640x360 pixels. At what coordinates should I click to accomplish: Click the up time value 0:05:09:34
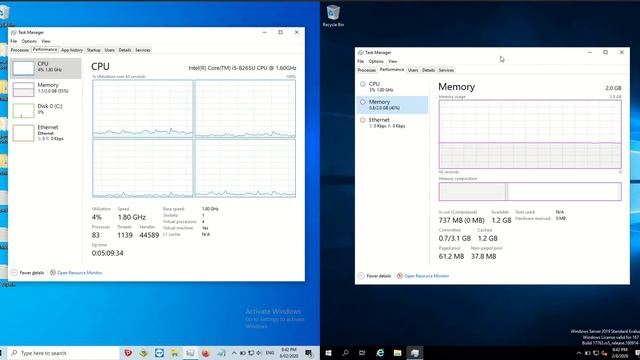[x=108, y=253]
